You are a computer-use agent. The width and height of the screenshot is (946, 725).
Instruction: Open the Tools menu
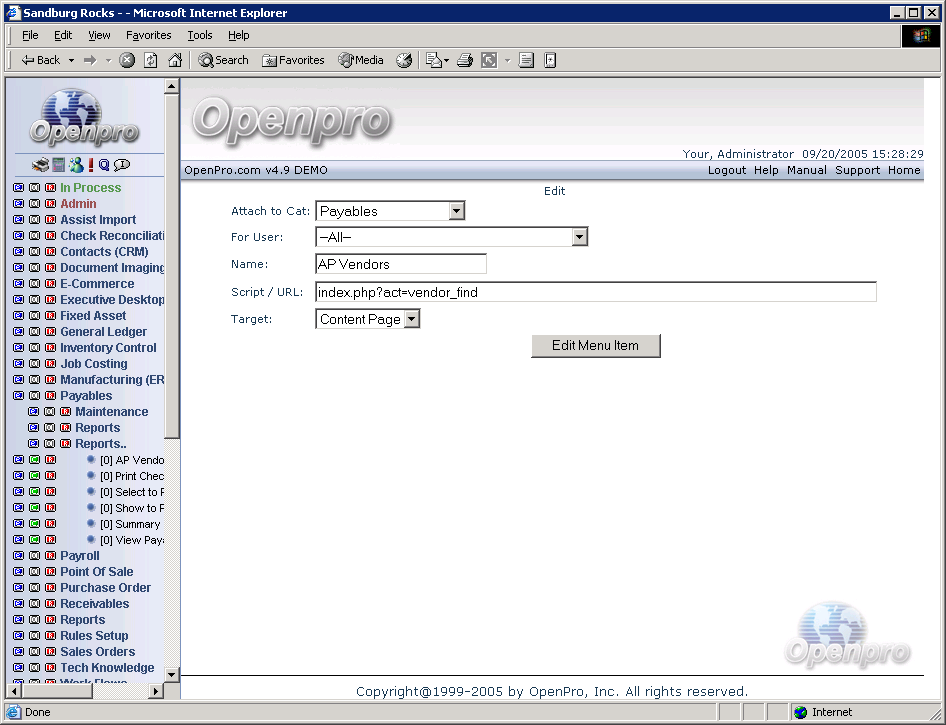pos(200,35)
